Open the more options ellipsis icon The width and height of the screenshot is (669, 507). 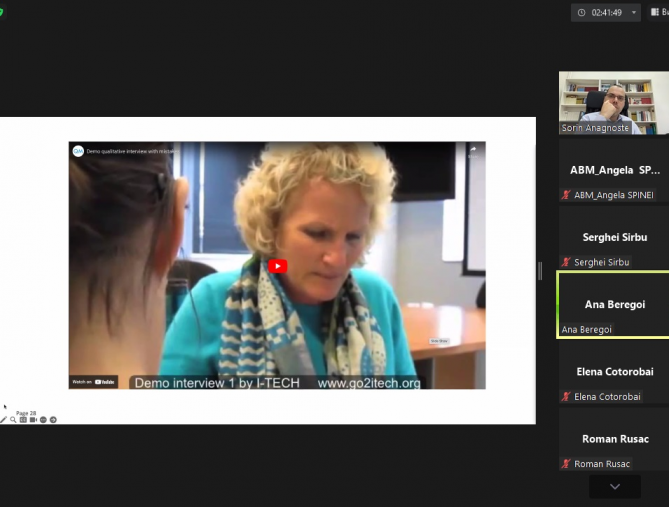pyautogui.click(x=43, y=420)
